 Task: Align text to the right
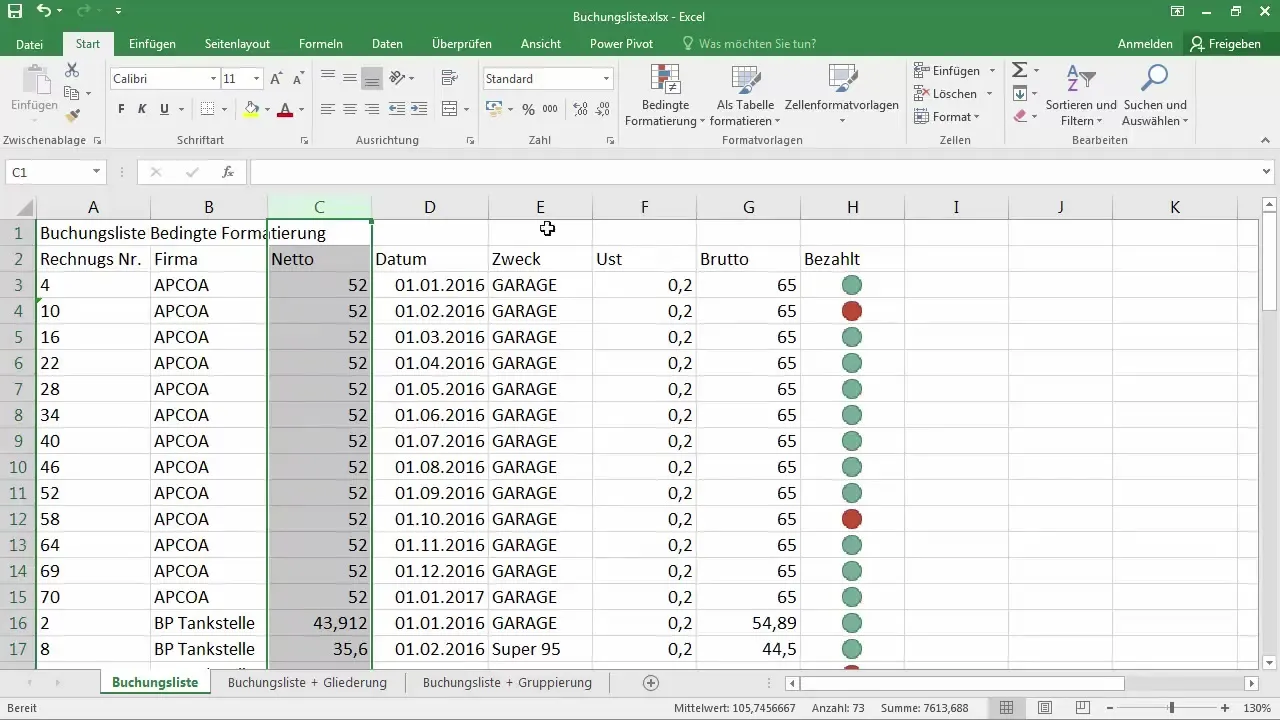tap(372, 109)
